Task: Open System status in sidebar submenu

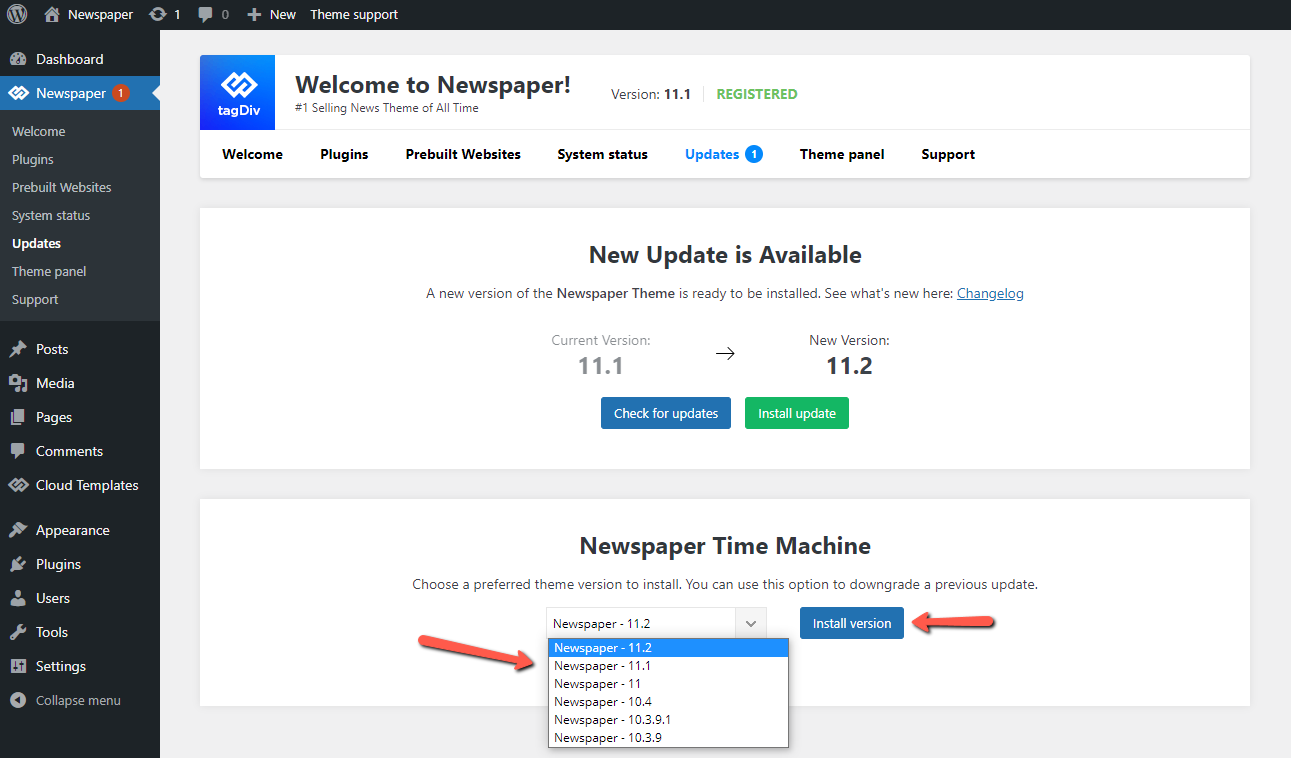Action: coord(51,215)
